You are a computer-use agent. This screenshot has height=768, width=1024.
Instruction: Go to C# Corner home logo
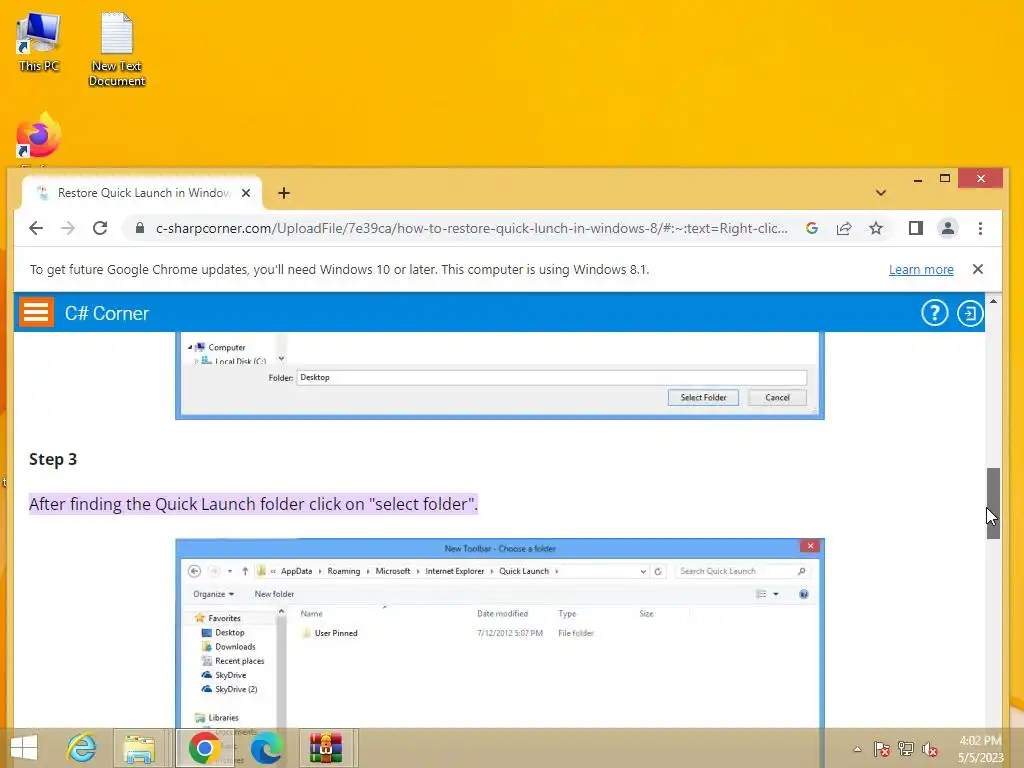[x=106, y=313]
